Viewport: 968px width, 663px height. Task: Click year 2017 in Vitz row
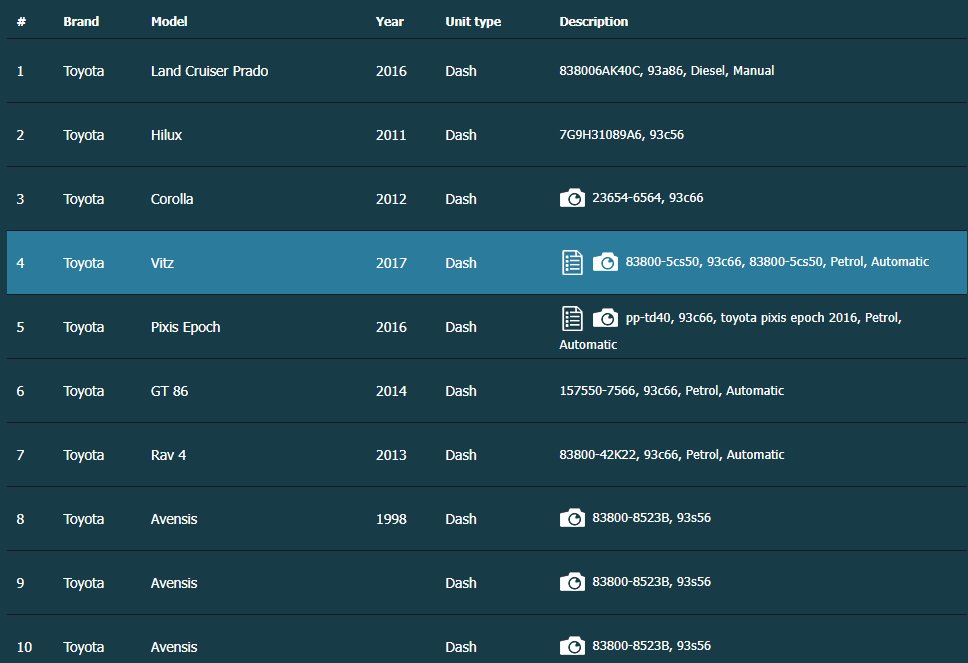391,263
